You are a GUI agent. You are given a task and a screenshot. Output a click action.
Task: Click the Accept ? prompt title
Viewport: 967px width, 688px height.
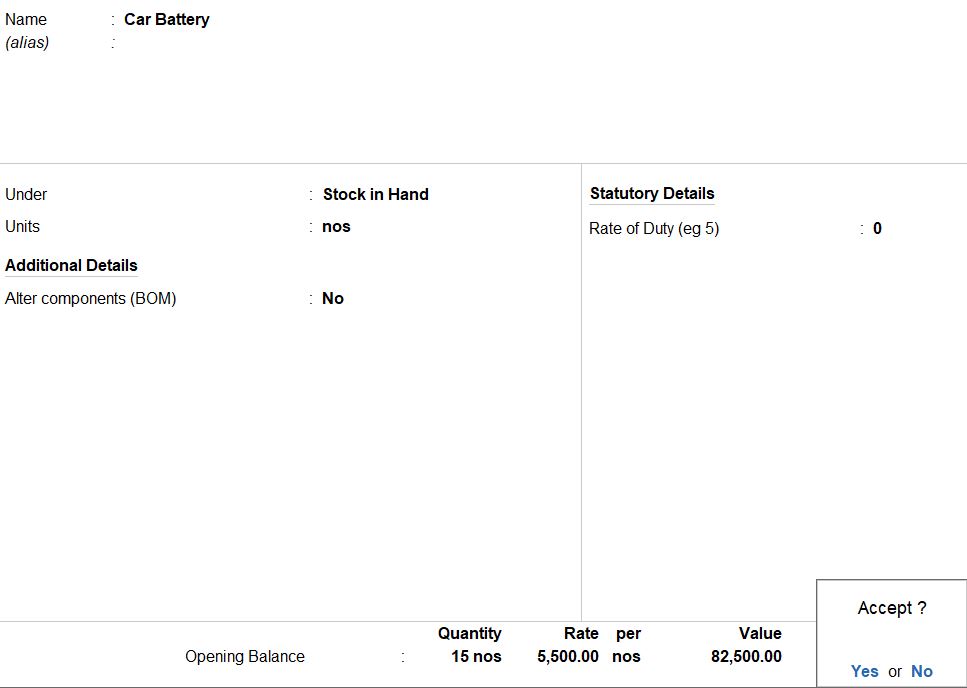click(x=891, y=608)
